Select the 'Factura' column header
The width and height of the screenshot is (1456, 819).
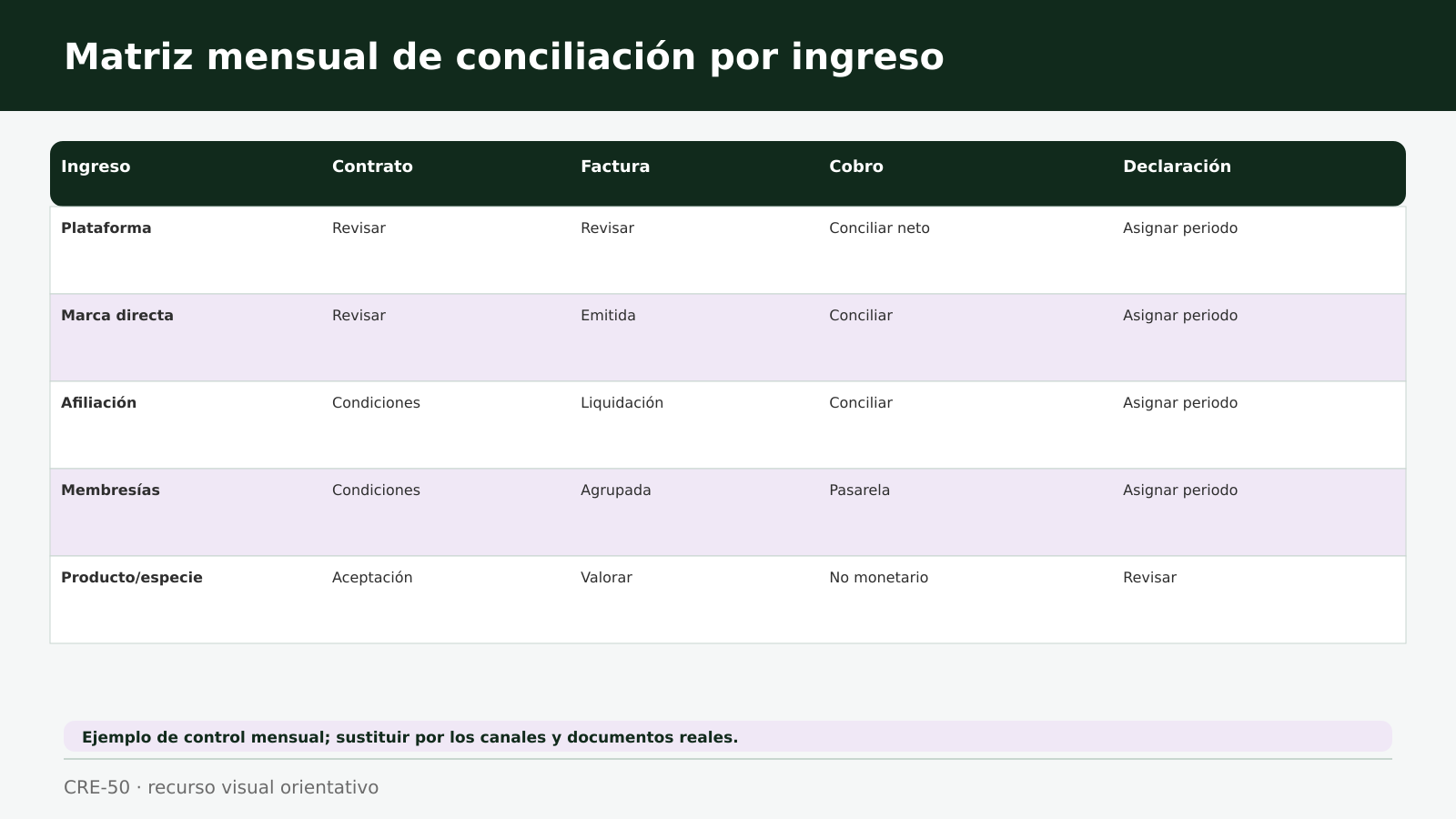tap(615, 167)
